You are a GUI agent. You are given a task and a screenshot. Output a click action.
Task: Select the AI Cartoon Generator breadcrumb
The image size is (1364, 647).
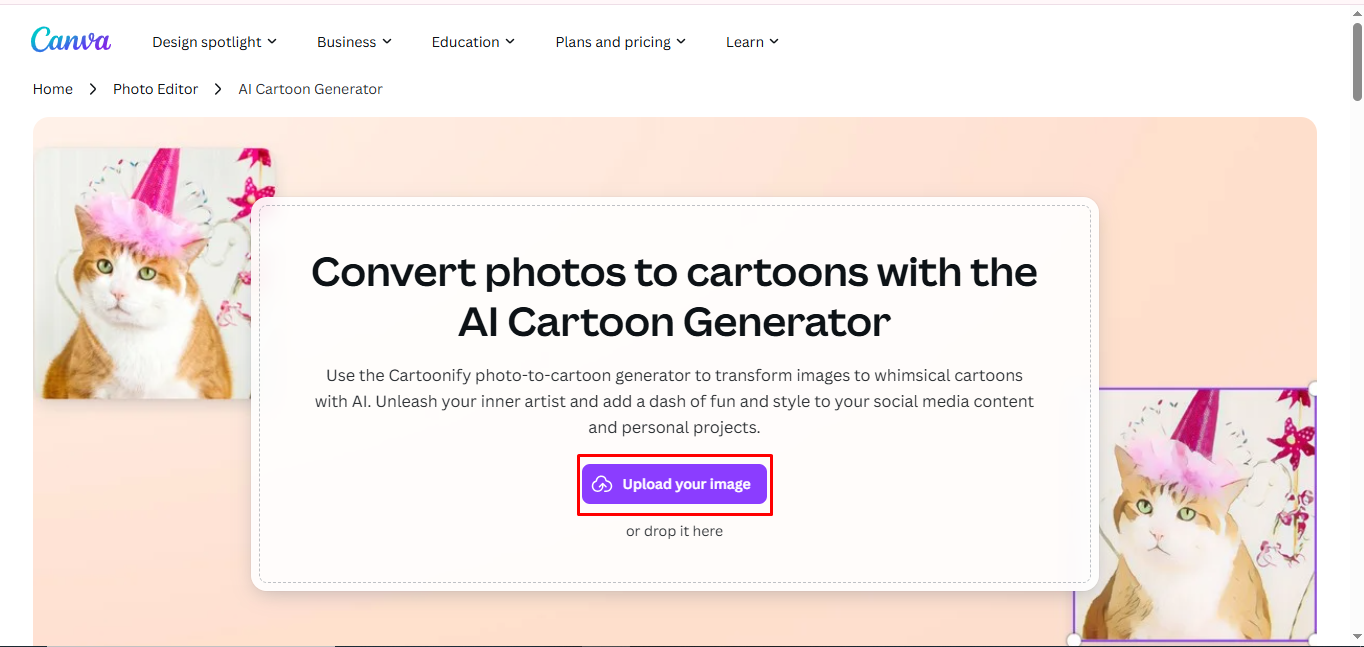pyautogui.click(x=310, y=89)
